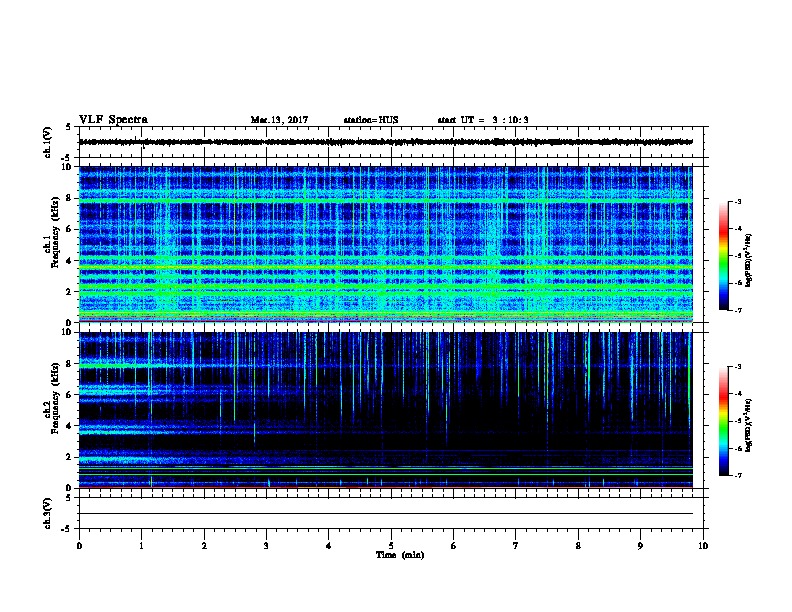Click the ch.2 spectrogram color scale bar
Viewport: 792px width, 612px height.
click(x=723, y=421)
